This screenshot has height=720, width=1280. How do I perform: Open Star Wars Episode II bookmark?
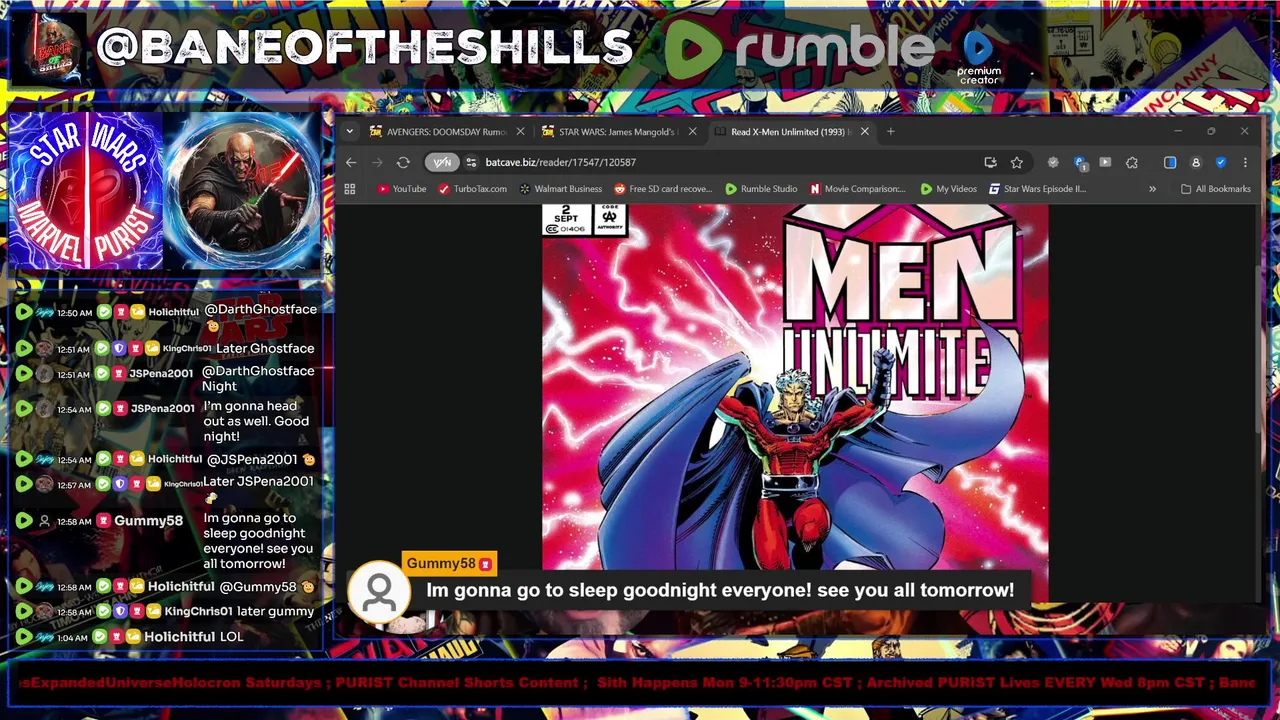1037,189
